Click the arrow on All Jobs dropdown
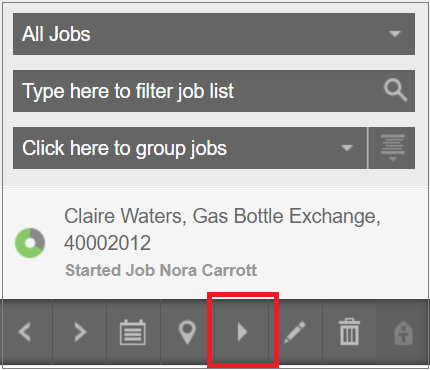Image resolution: width=430 pixels, height=370 pixels. click(x=395, y=34)
